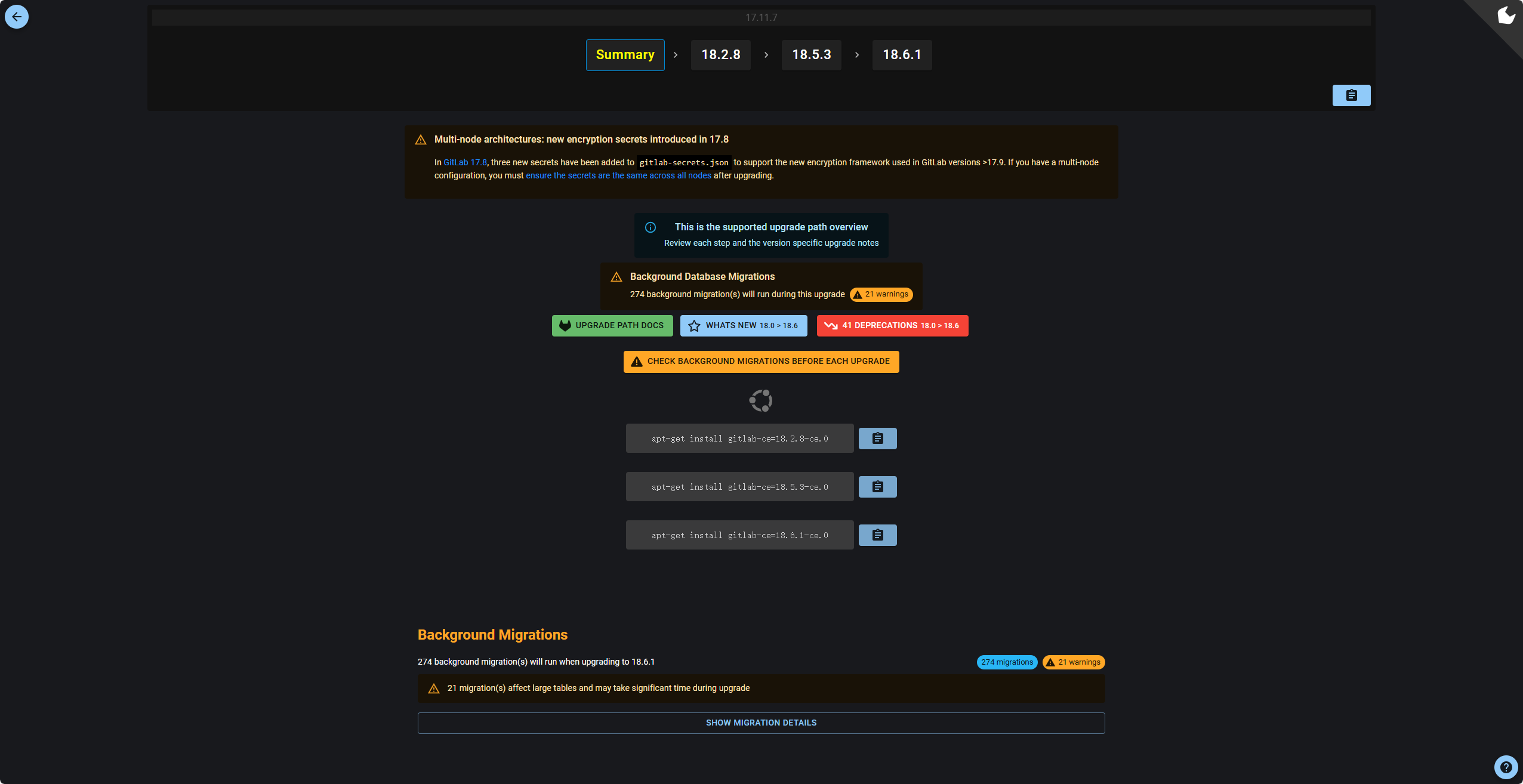Open the help question mark icon
Viewport: 1523px width, 784px height.
click(x=1506, y=767)
